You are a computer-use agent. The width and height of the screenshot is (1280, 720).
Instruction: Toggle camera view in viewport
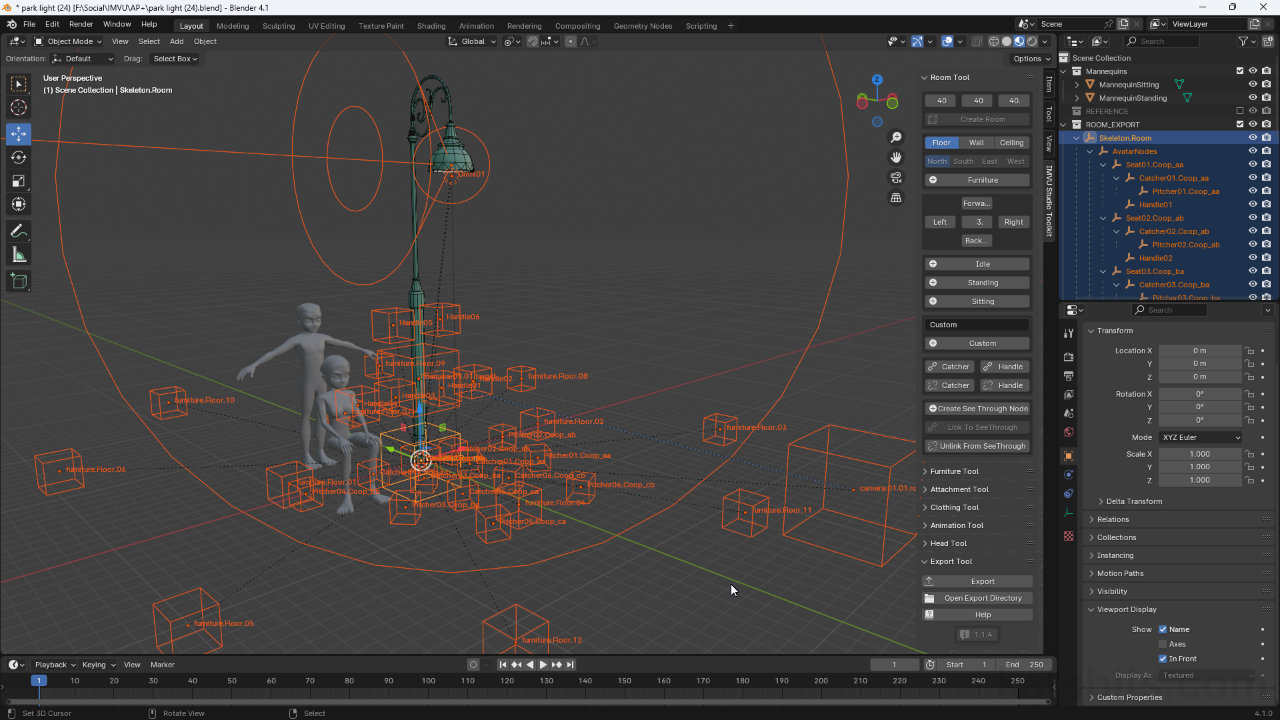tap(896, 177)
